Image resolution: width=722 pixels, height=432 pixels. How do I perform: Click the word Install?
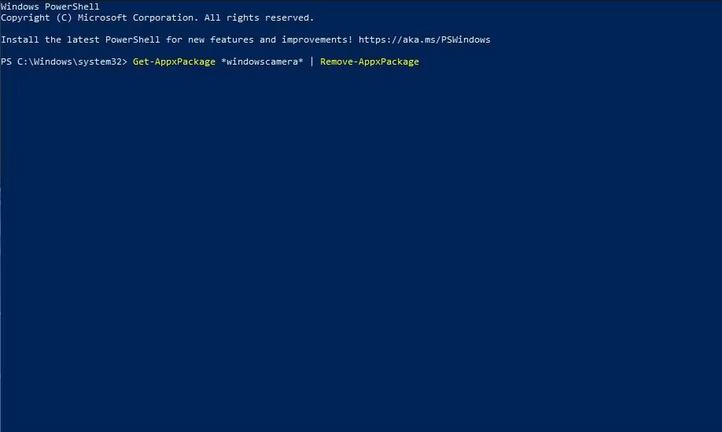click(x=20, y=40)
